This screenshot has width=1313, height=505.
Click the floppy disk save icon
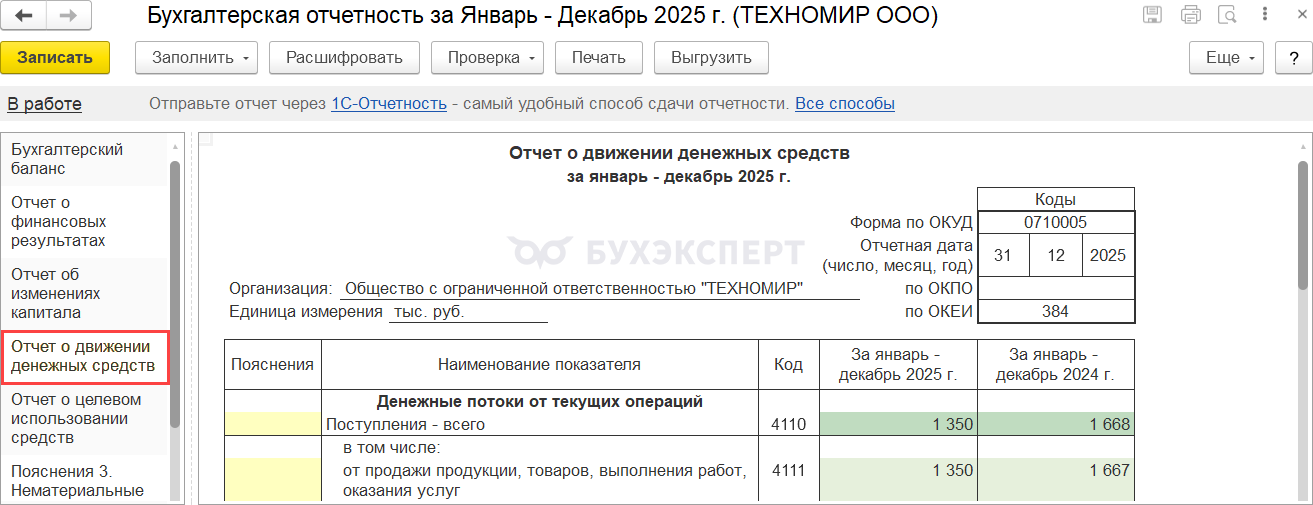click(x=1153, y=15)
